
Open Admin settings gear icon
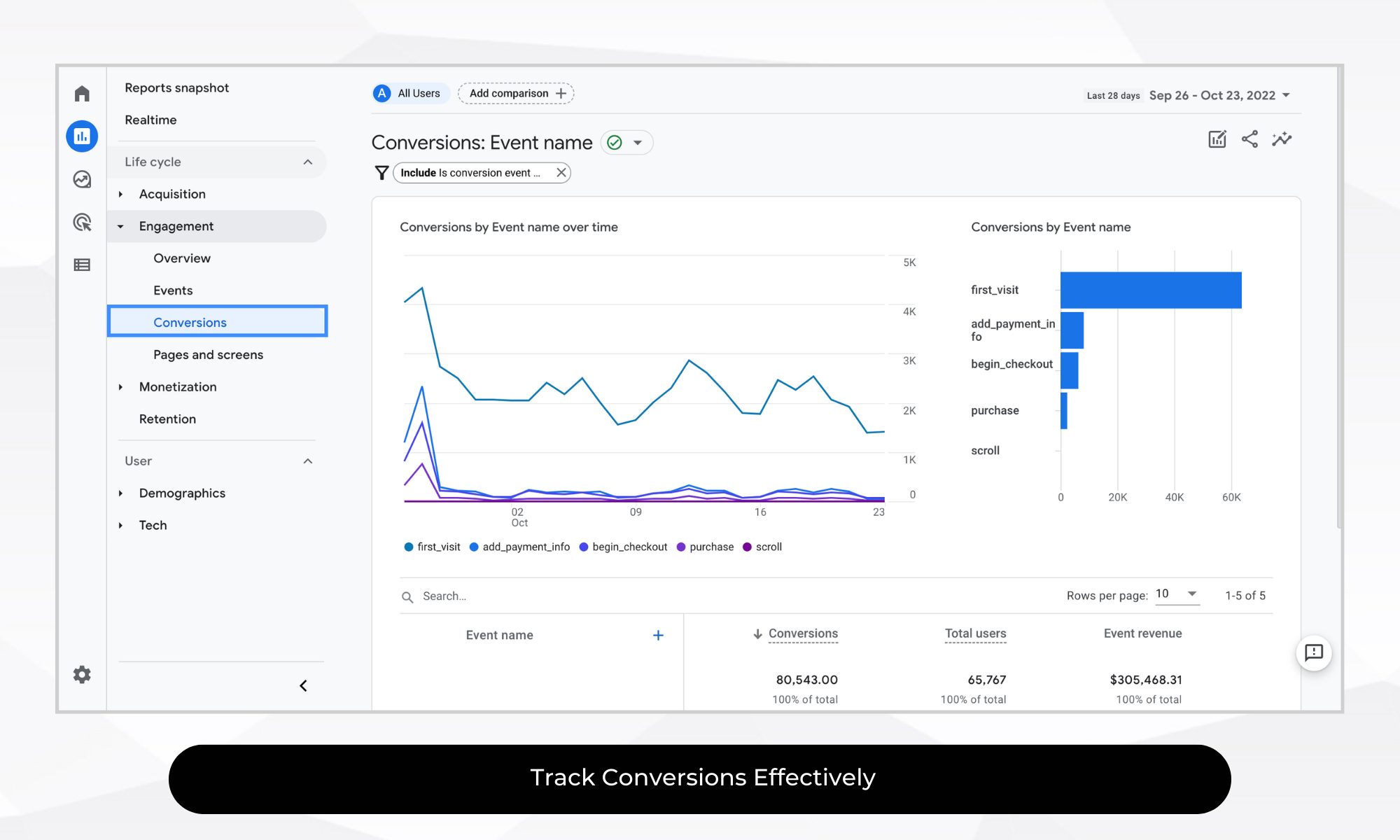pos(82,674)
